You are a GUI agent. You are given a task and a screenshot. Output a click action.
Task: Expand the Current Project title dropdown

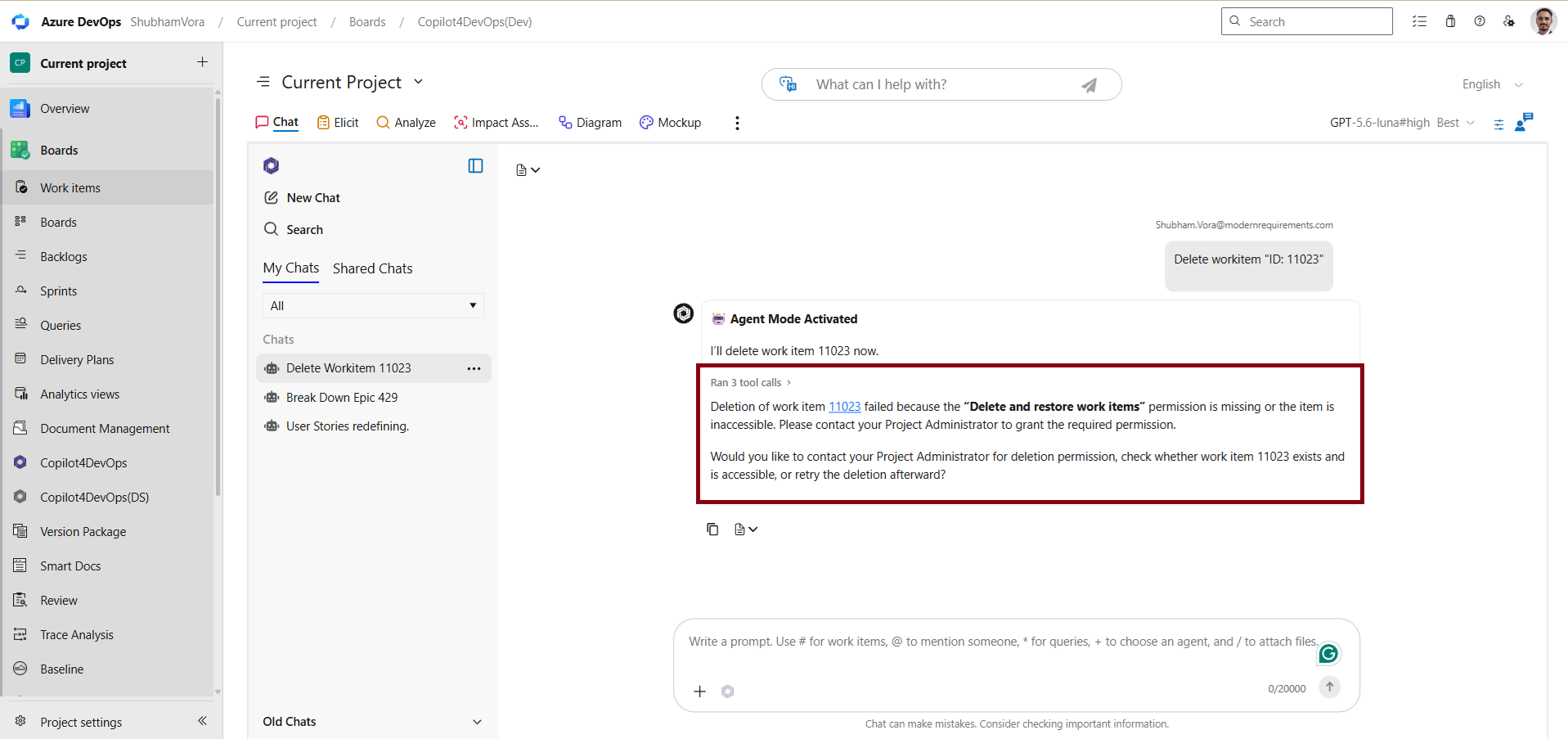pos(419,82)
